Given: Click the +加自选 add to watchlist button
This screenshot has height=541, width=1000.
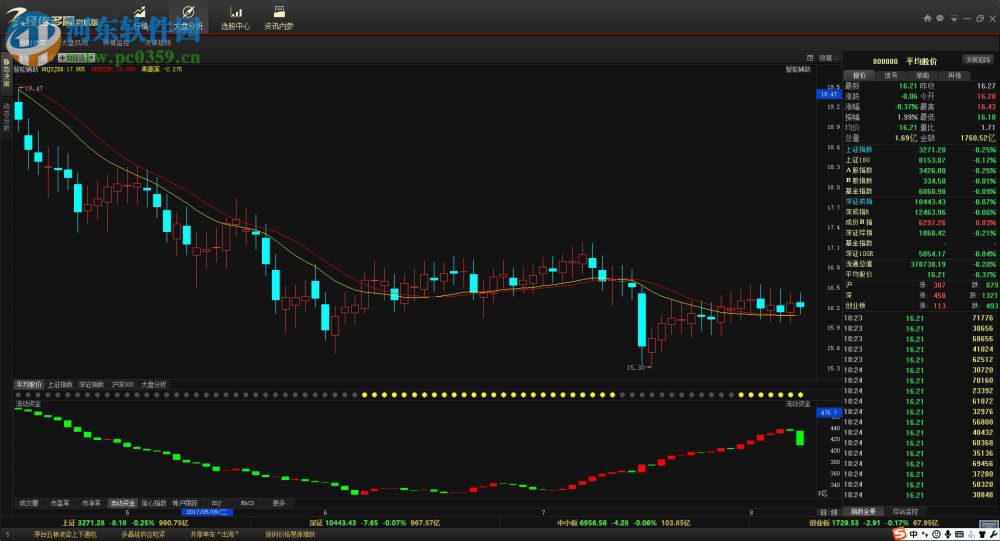Looking at the screenshot, I should tap(73, 58).
